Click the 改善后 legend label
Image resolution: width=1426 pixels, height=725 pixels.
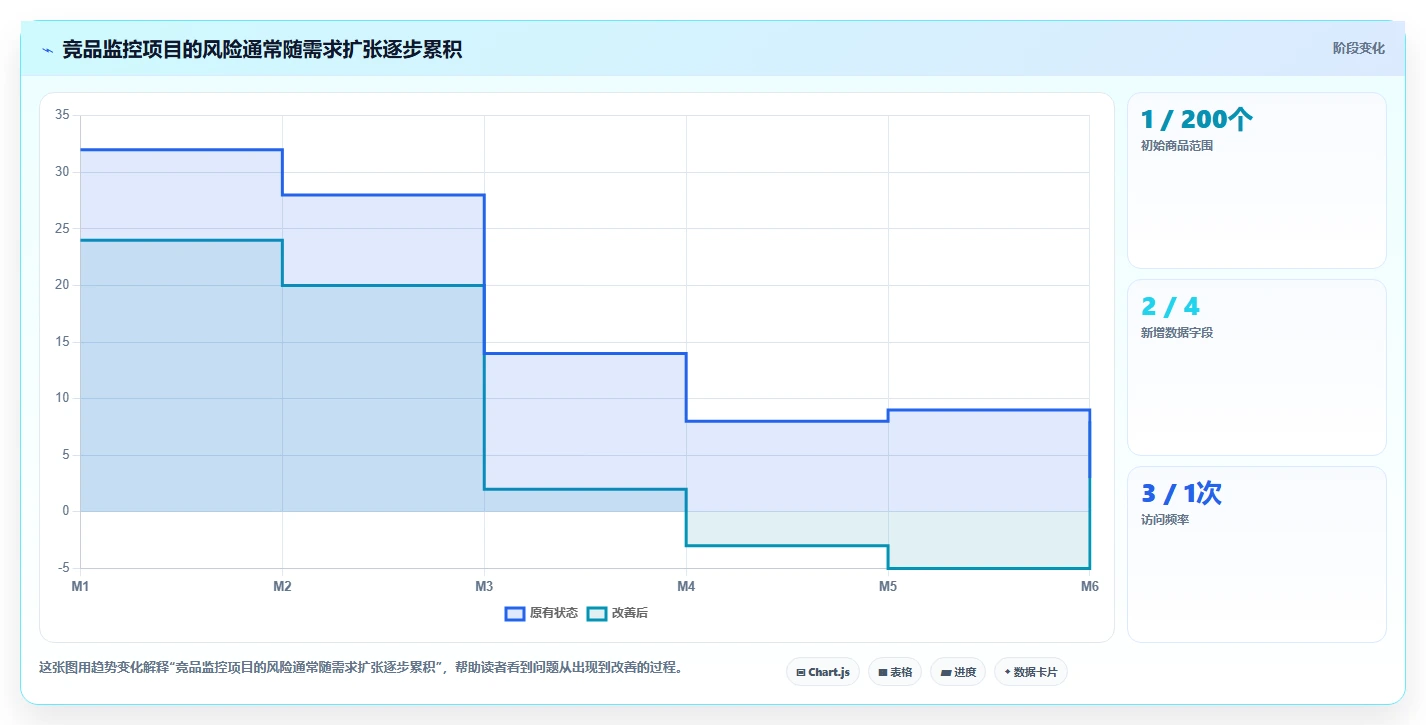click(x=630, y=613)
